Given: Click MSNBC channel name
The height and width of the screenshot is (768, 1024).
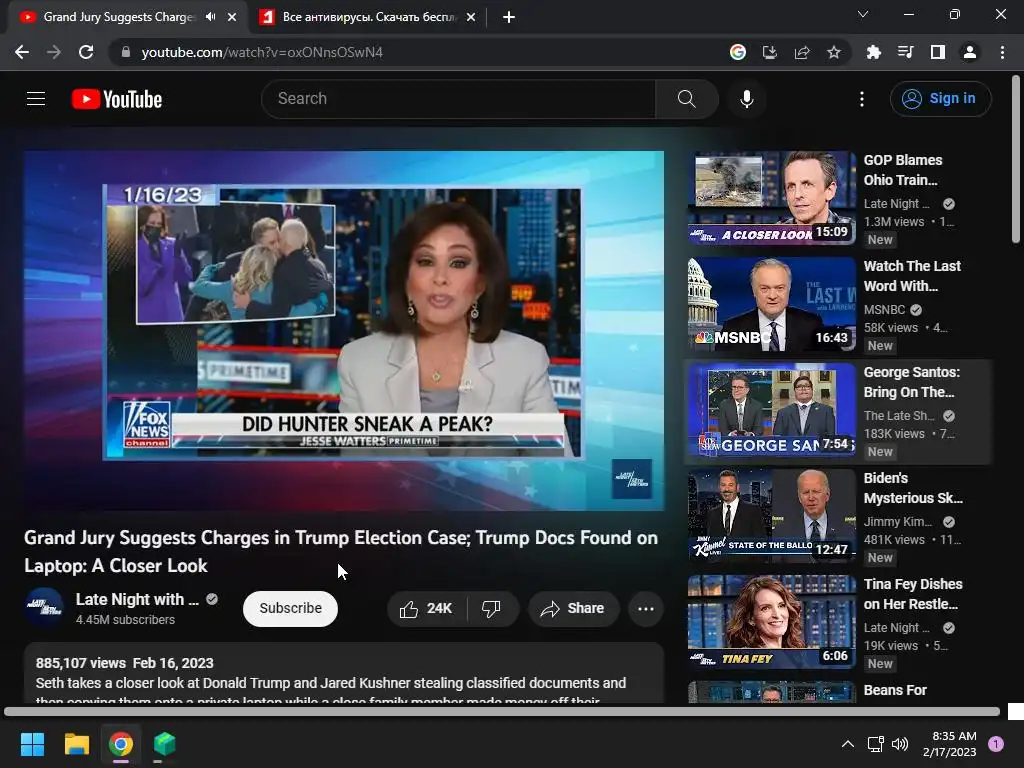Looking at the screenshot, I should click(884, 310).
